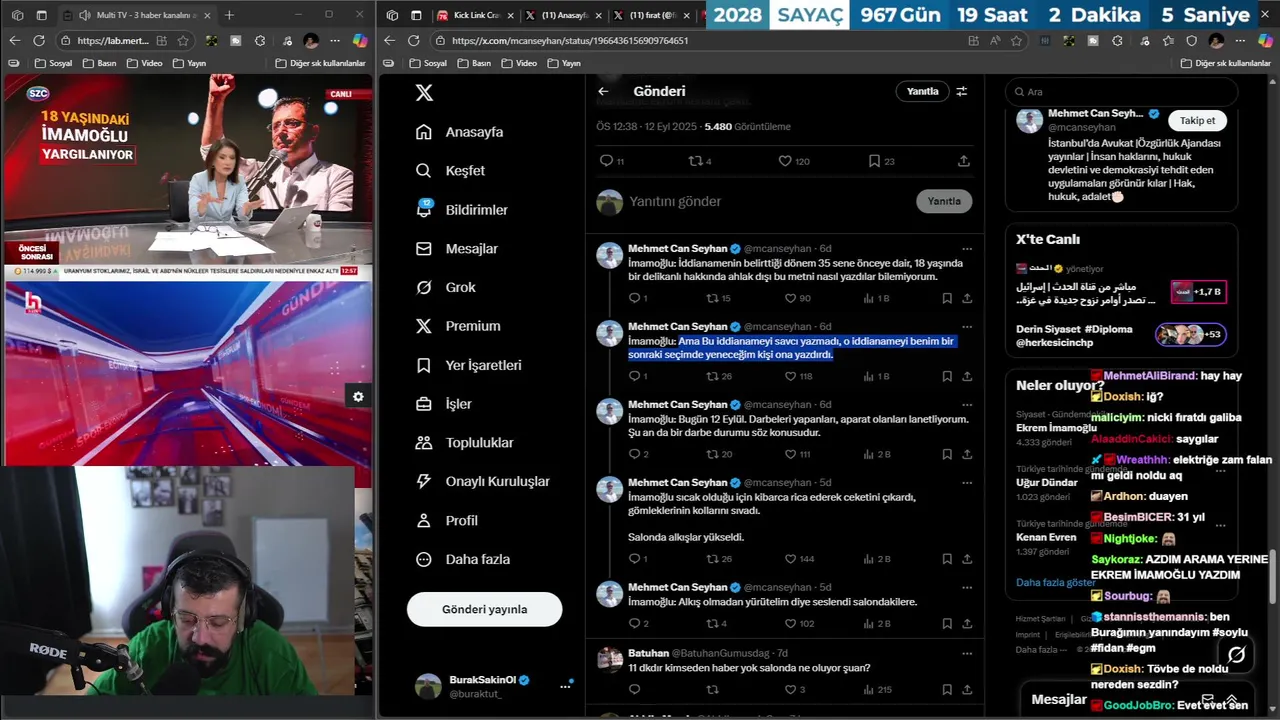Viewport: 1280px width, 720px height.
Task: Open Grok from the sidebar
Action: pyautogui.click(x=446, y=287)
